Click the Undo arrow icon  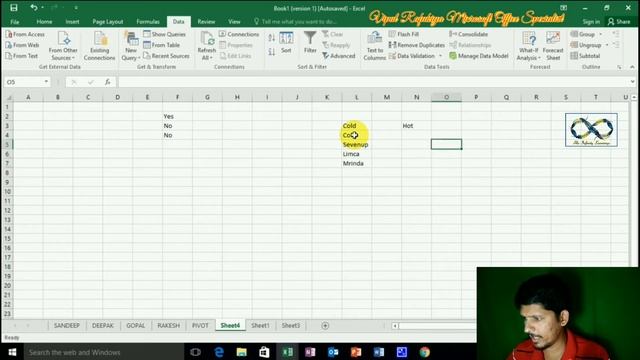pyautogui.click(x=34, y=7)
